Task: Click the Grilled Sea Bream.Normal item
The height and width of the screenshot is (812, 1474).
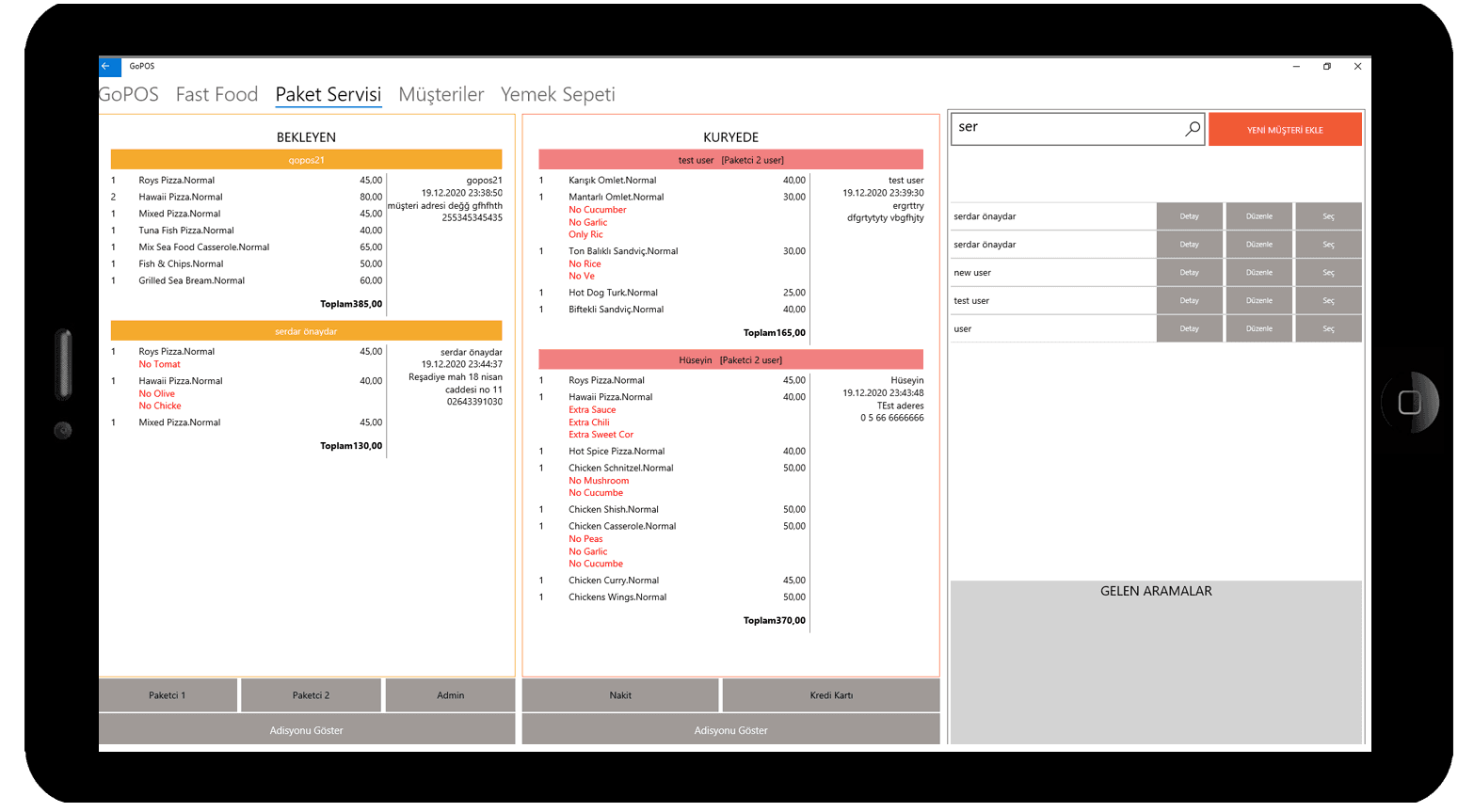Action: (192, 280)
